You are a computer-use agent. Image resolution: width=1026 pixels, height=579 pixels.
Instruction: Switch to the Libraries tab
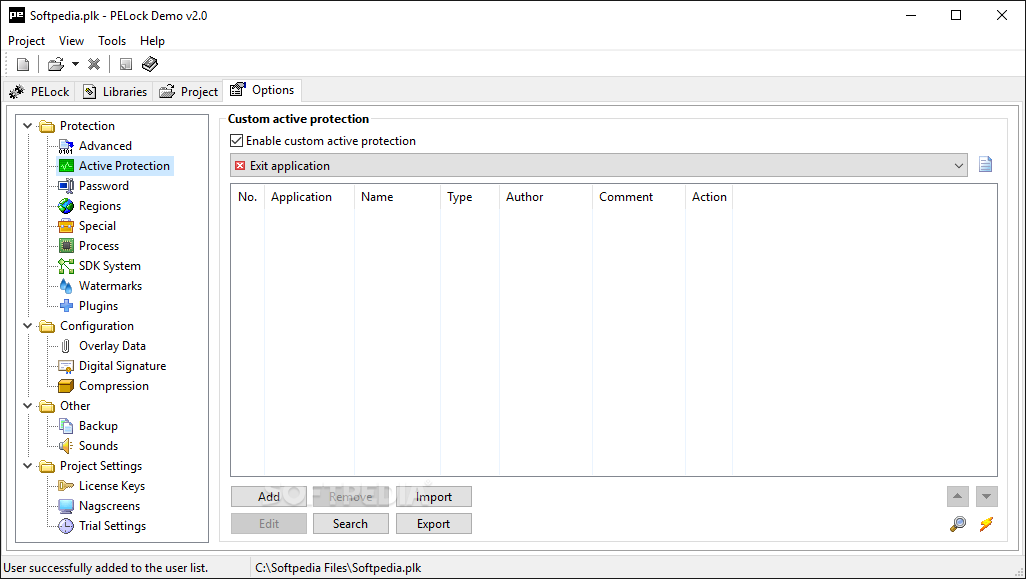pos(115,92)
